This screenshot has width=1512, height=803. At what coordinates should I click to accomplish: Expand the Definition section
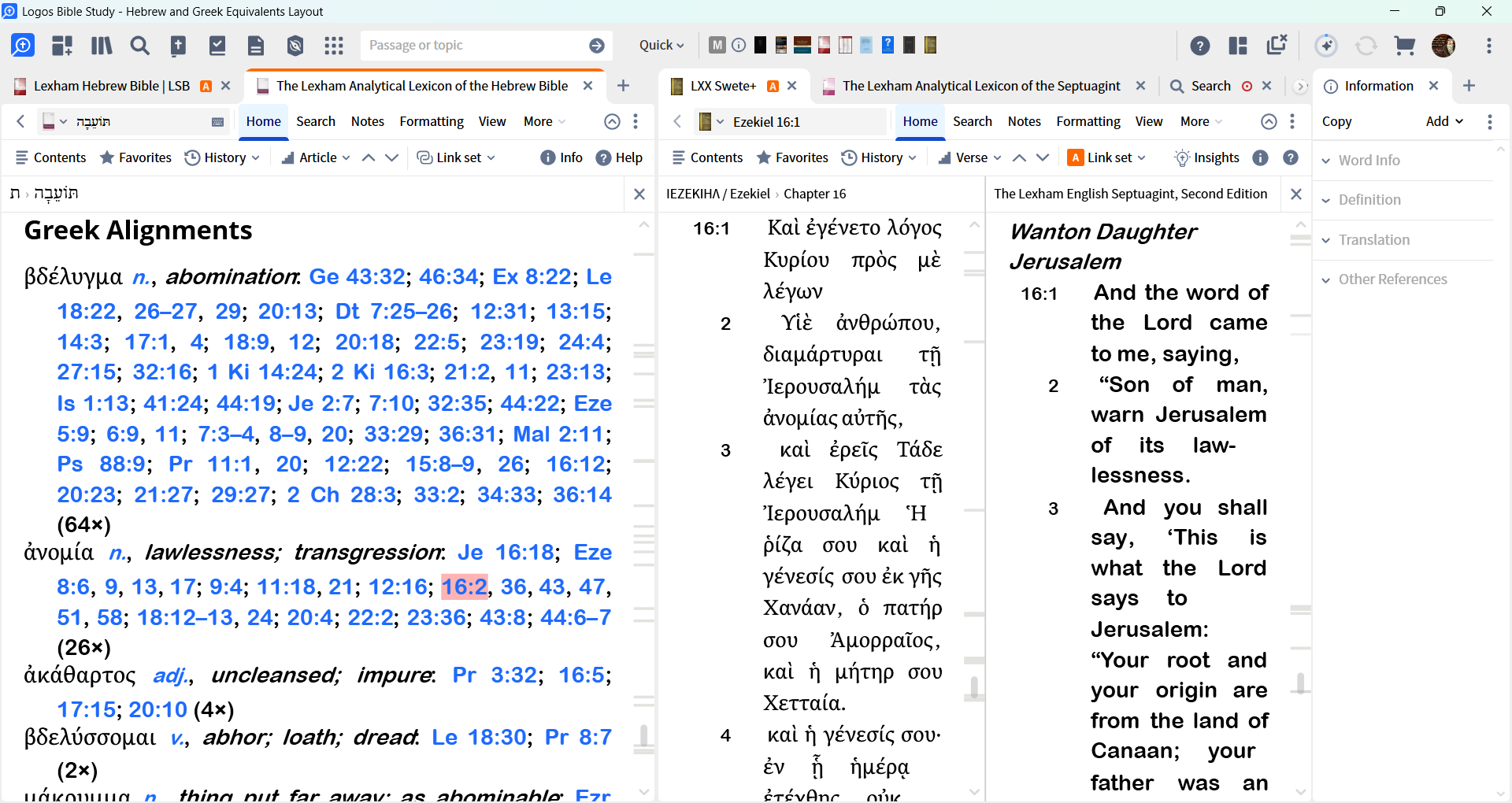point(1361,200)
